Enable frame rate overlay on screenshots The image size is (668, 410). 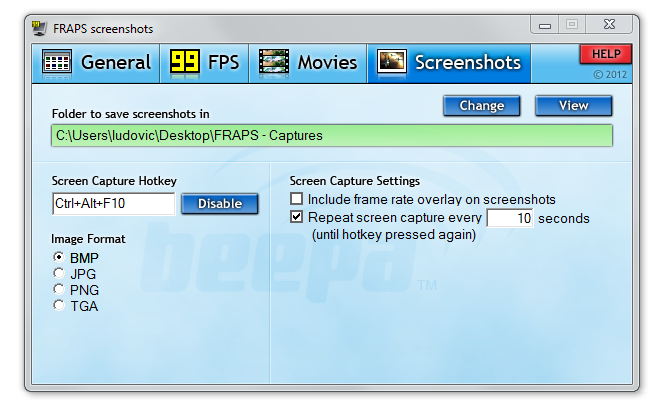pyautogui.click(x=297, y=199)
